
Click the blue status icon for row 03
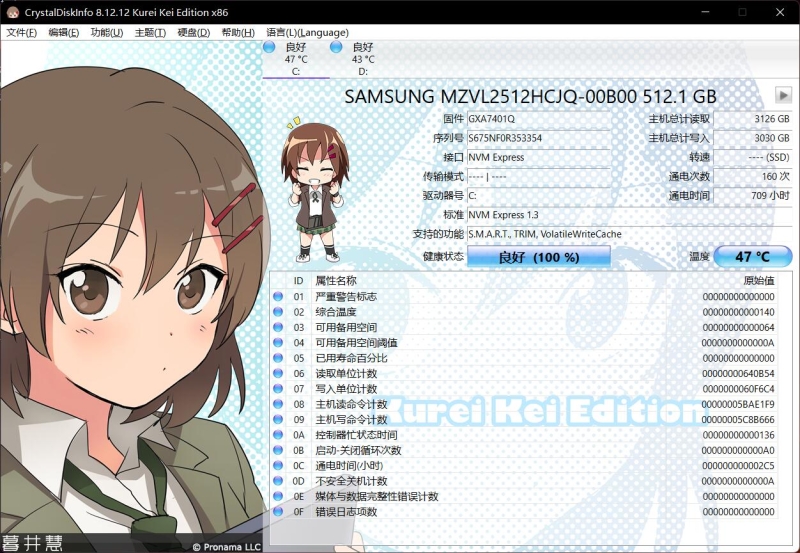point(278,327)
